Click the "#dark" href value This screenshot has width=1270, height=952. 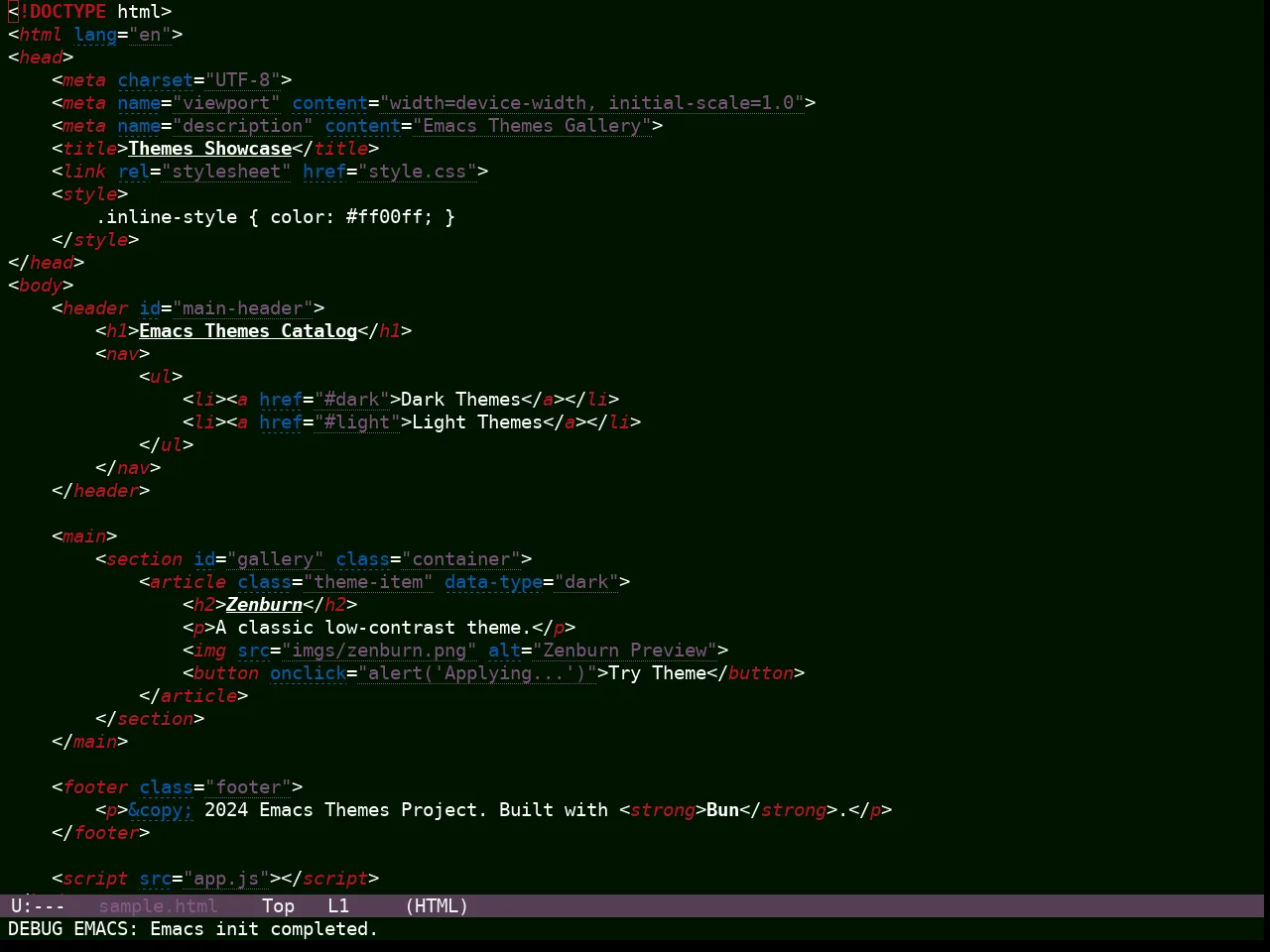(352, 400)
